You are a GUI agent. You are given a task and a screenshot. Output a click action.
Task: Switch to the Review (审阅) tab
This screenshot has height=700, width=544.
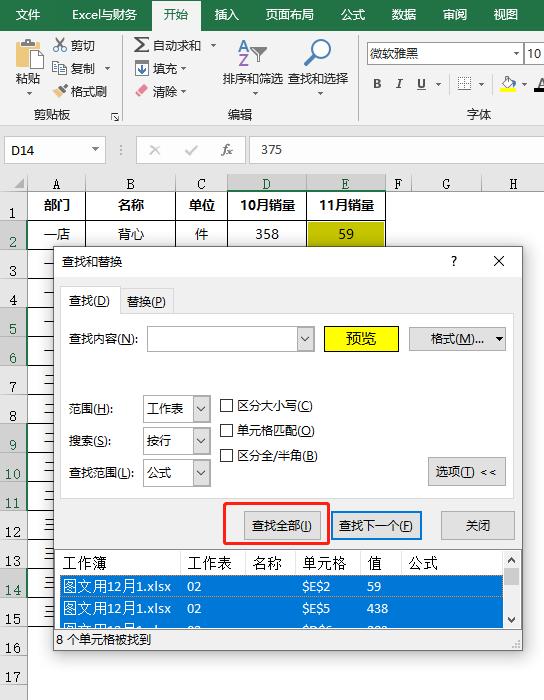(454, 15)
